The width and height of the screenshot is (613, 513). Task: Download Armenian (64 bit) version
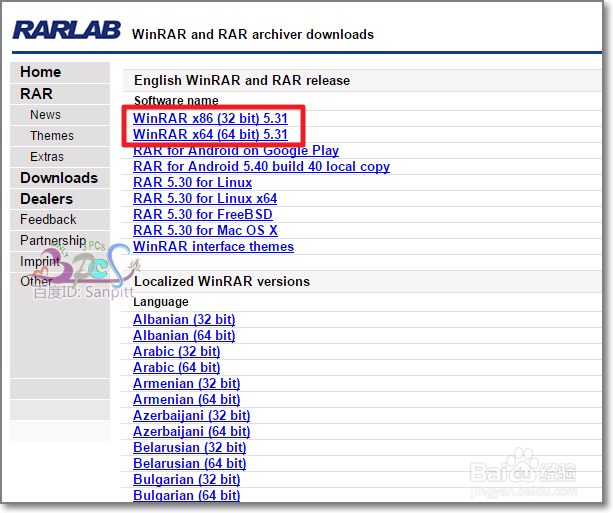coord(186,400)
